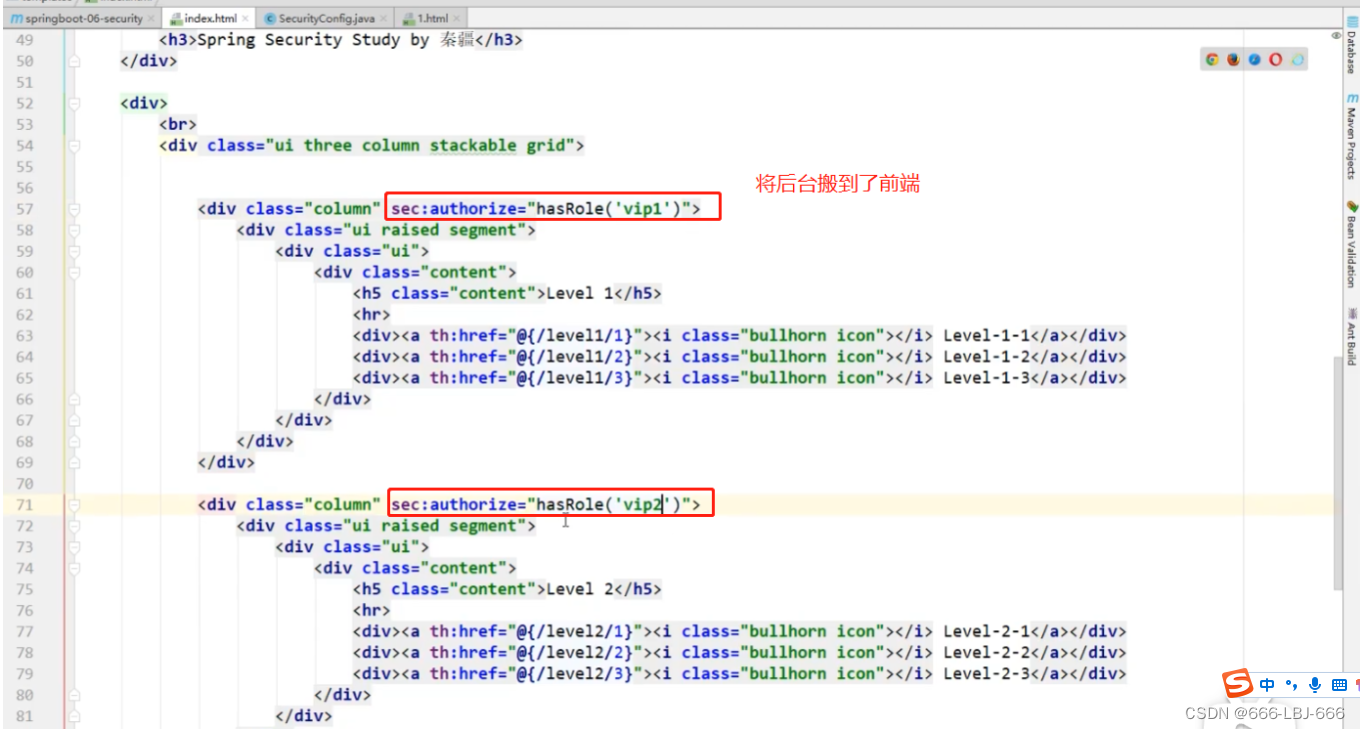Toggle Chinese punctuation mode in IME bar
This screenshot has width=1360, height=729.
(x=1291, y=686)
